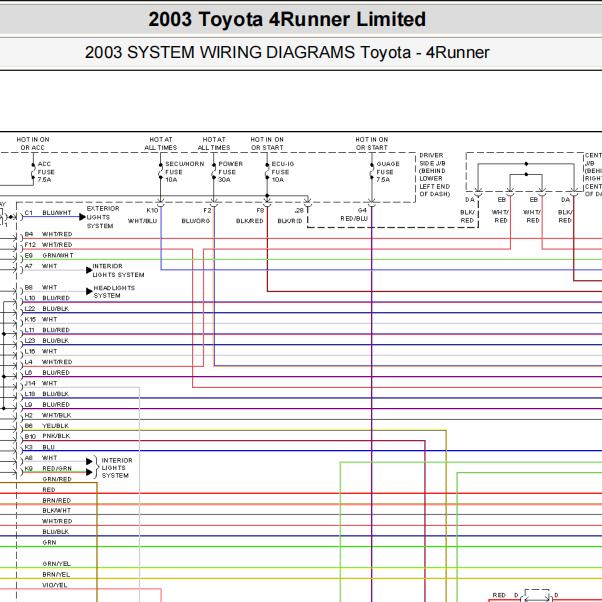This screenshot has height=602, width=602.
Task: Click the B10 PNK/BLK pin row
Action: pyautogui.click(x=47, y=436)
